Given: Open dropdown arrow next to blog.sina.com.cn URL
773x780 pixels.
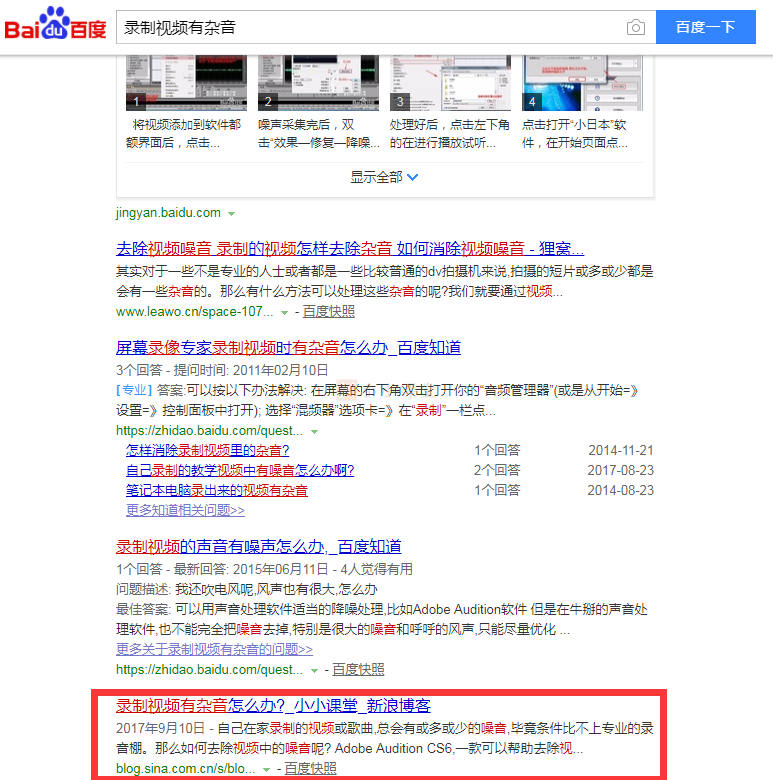Looking at the screenshot, I should click(266, 770).
